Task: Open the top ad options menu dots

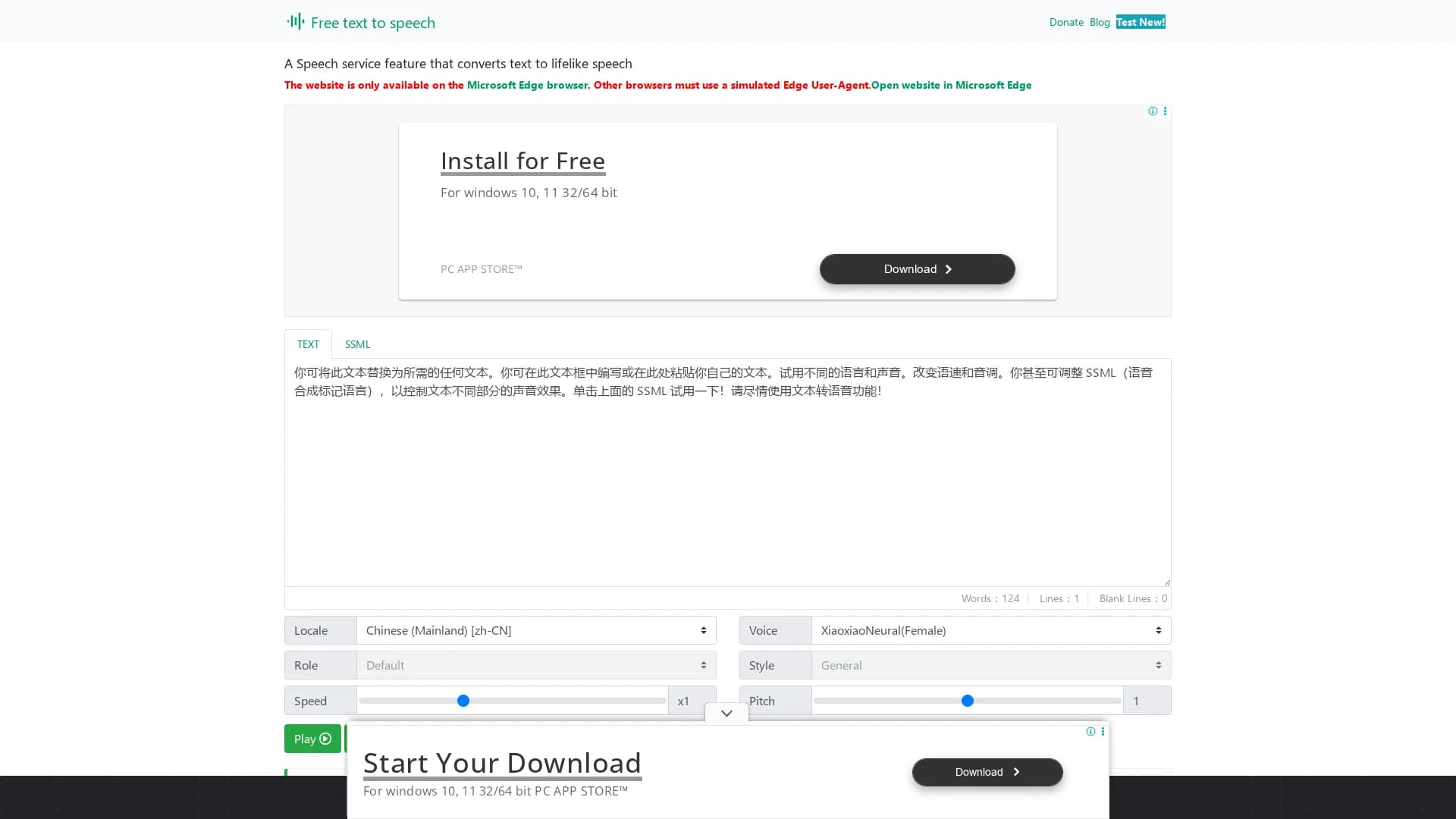Action: point(1165,111)
